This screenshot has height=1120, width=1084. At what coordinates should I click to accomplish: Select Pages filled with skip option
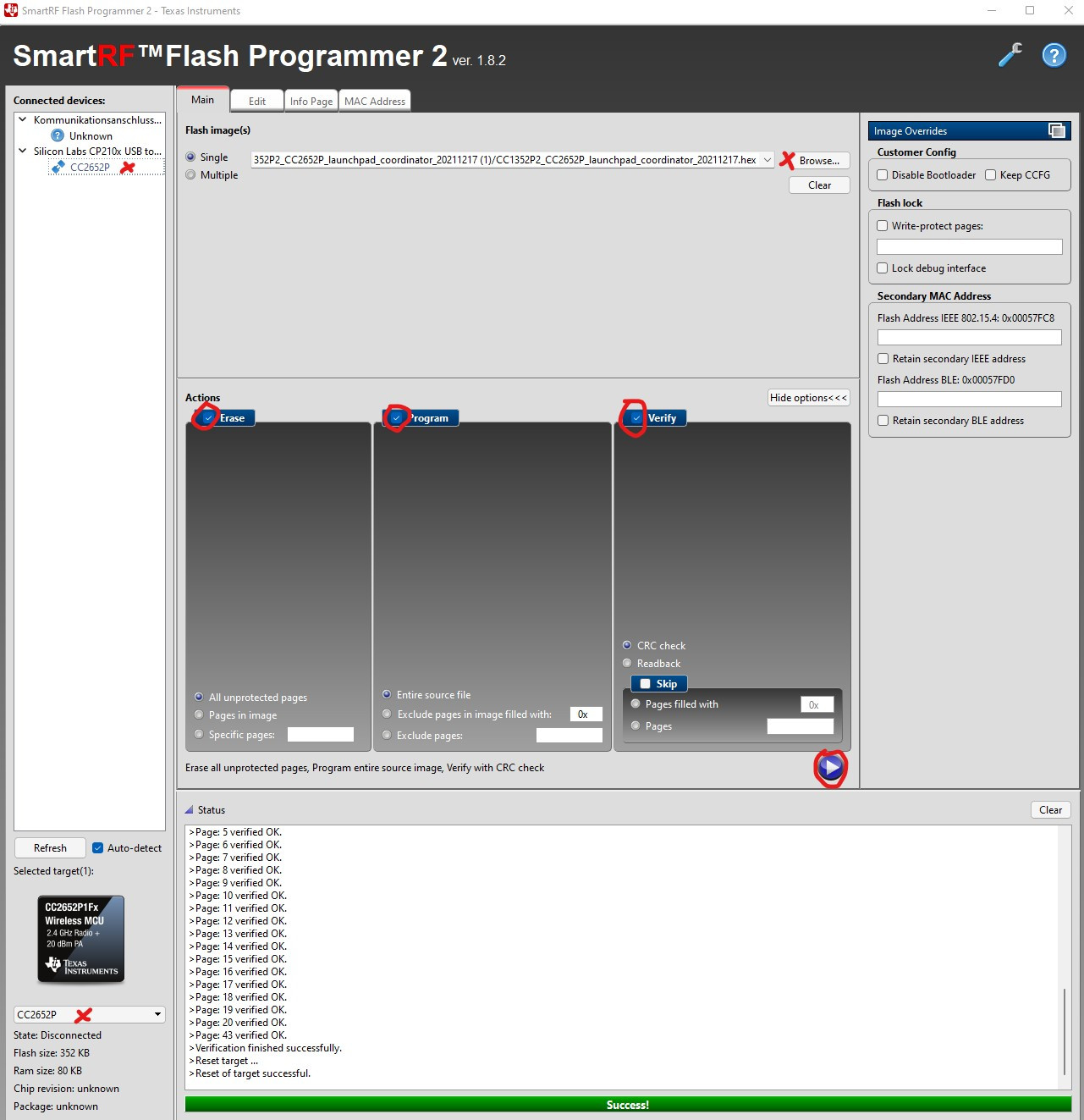coord(636,704)
